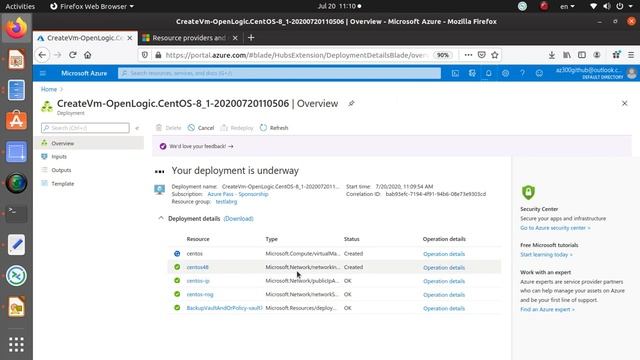Sort by the Resource column header
Viewport: 640px width, 360px height.
coord(198,239)
